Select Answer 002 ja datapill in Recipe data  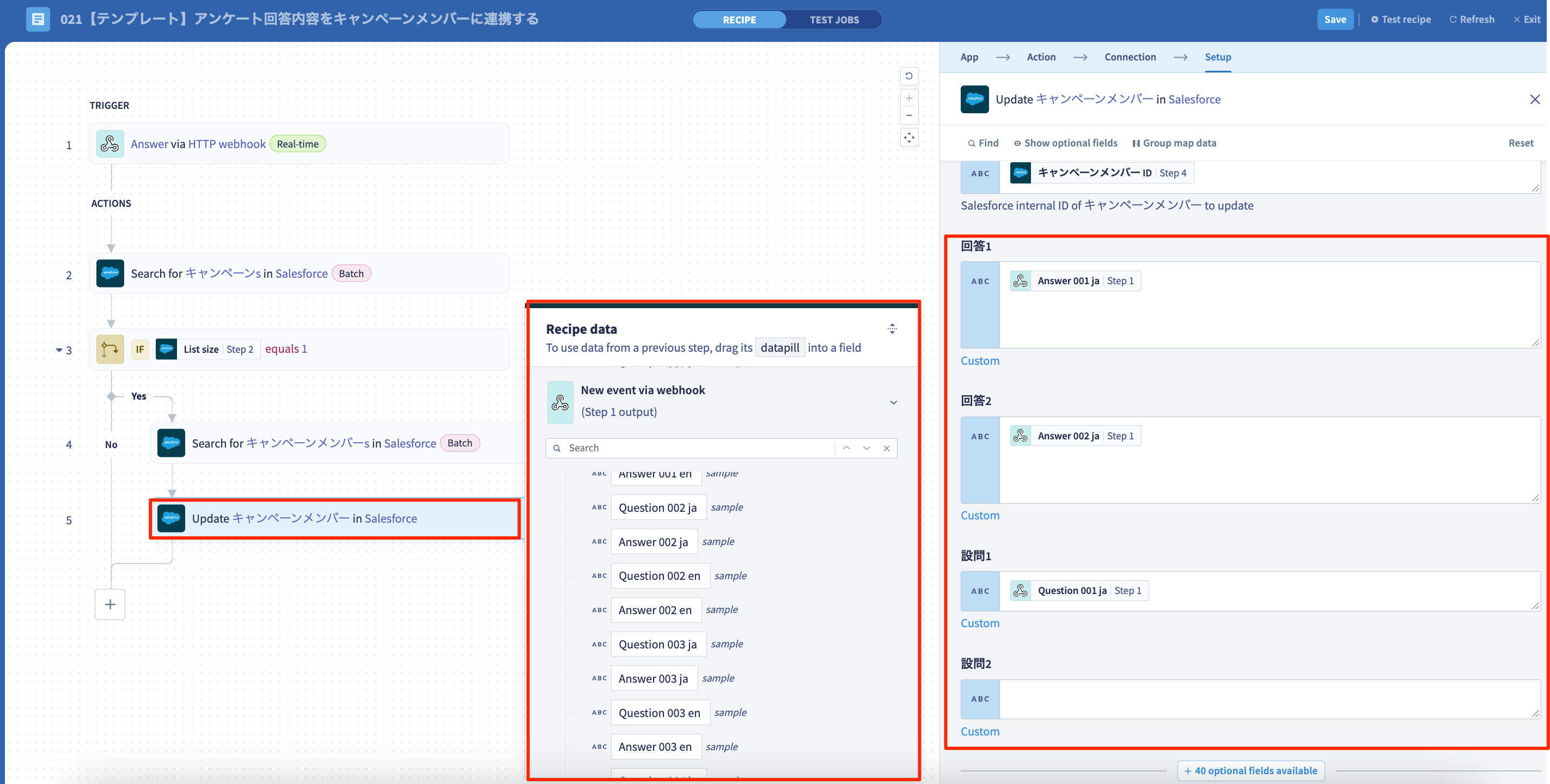[x=654, y=542]
